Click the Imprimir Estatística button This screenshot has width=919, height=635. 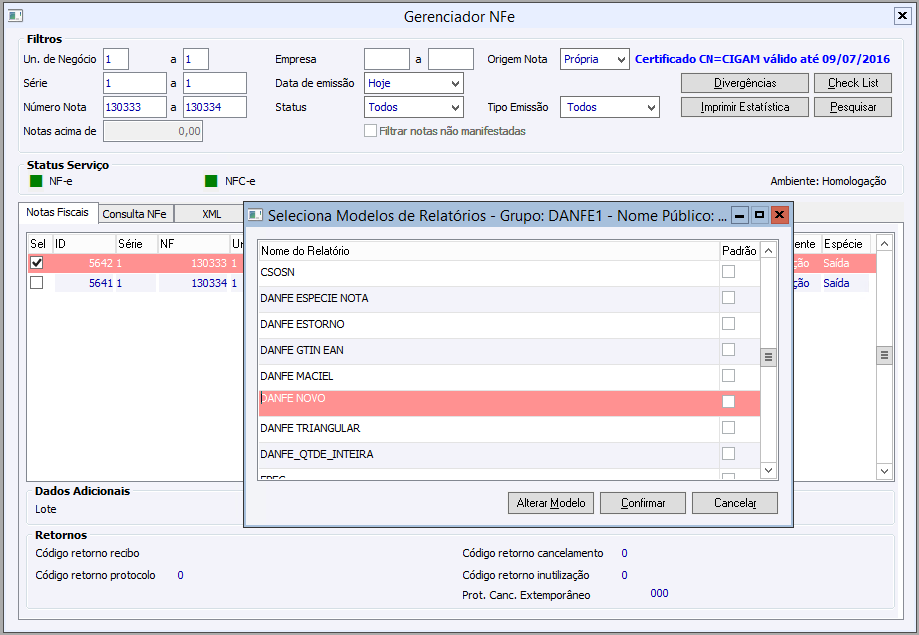coord(744,107)
